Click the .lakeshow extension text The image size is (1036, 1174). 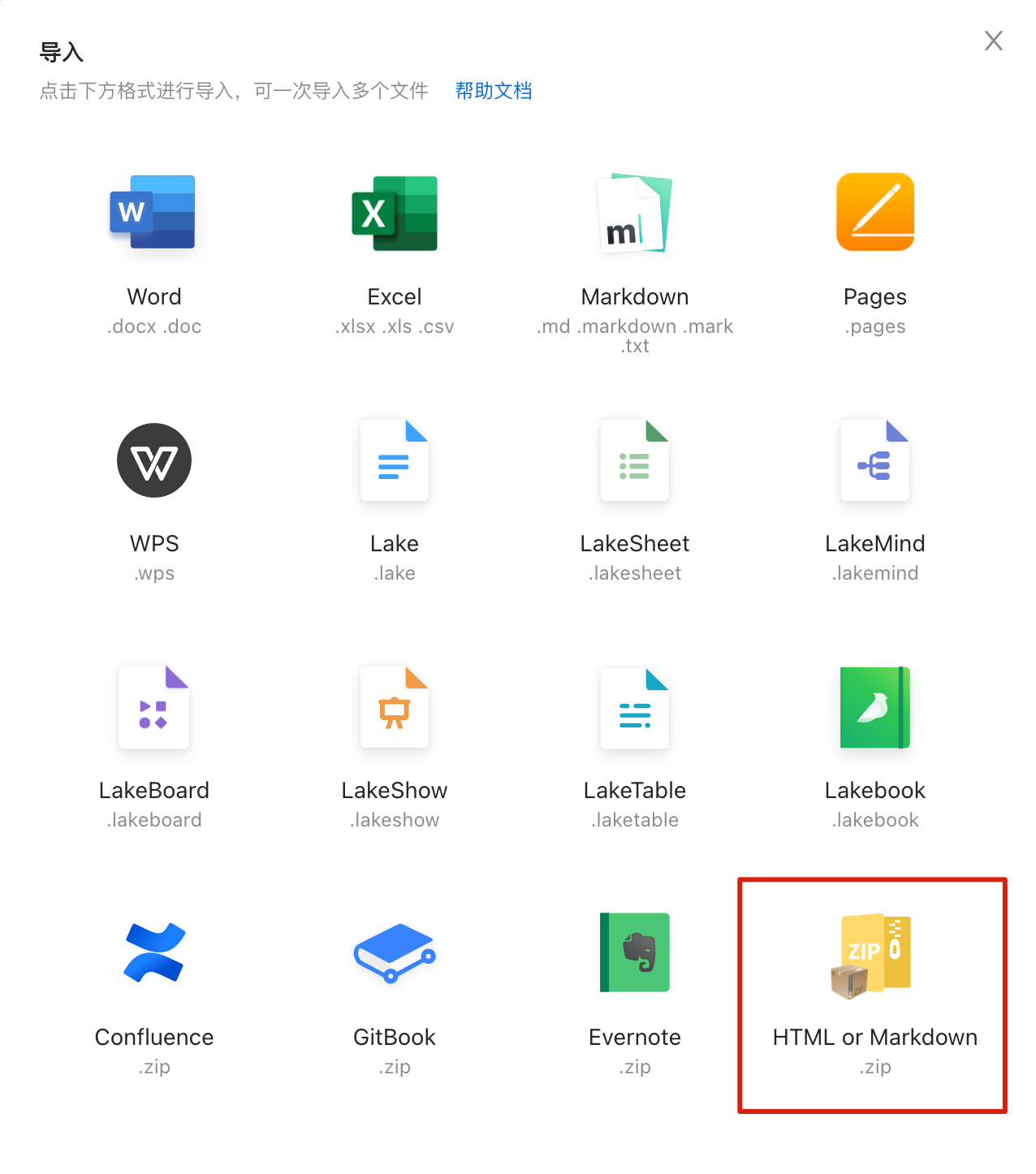click(395, 820)
